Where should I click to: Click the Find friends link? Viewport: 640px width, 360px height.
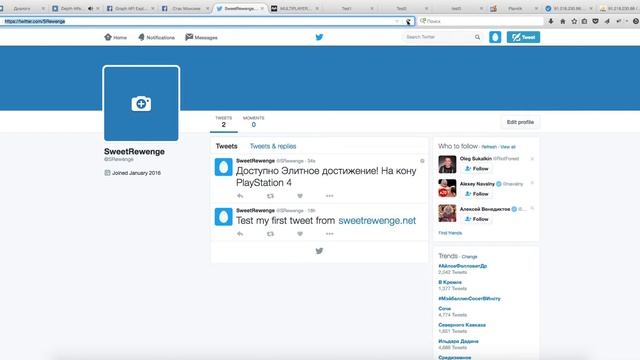450,233
